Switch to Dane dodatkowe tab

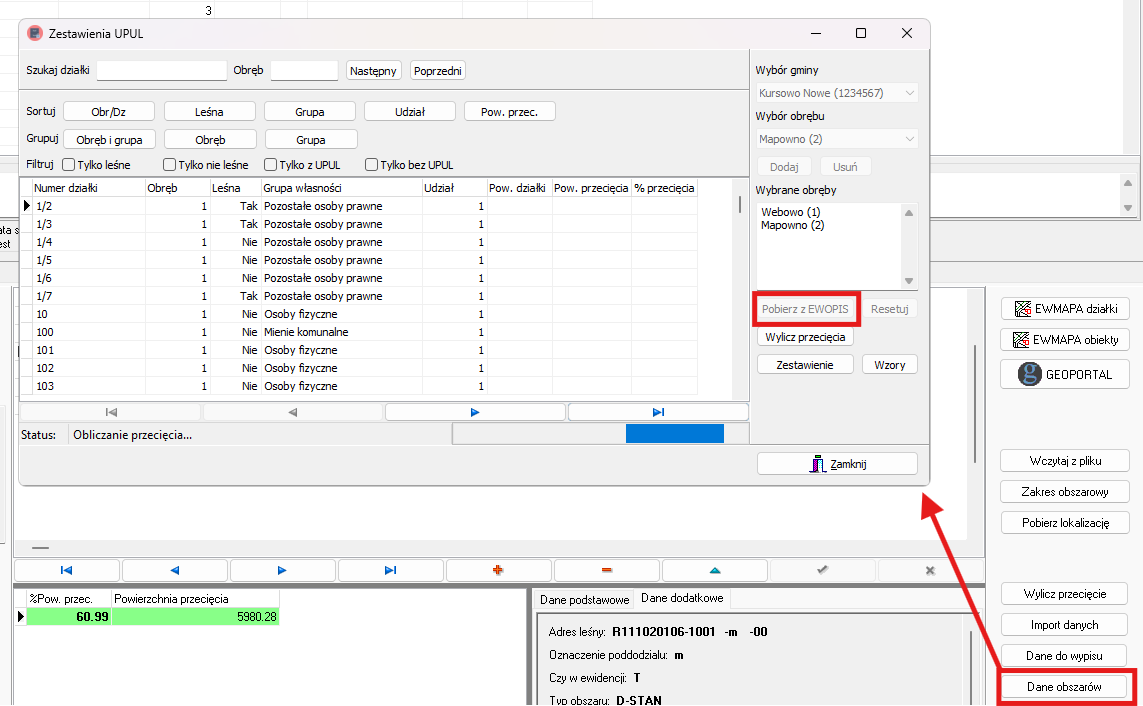point(682,598)
